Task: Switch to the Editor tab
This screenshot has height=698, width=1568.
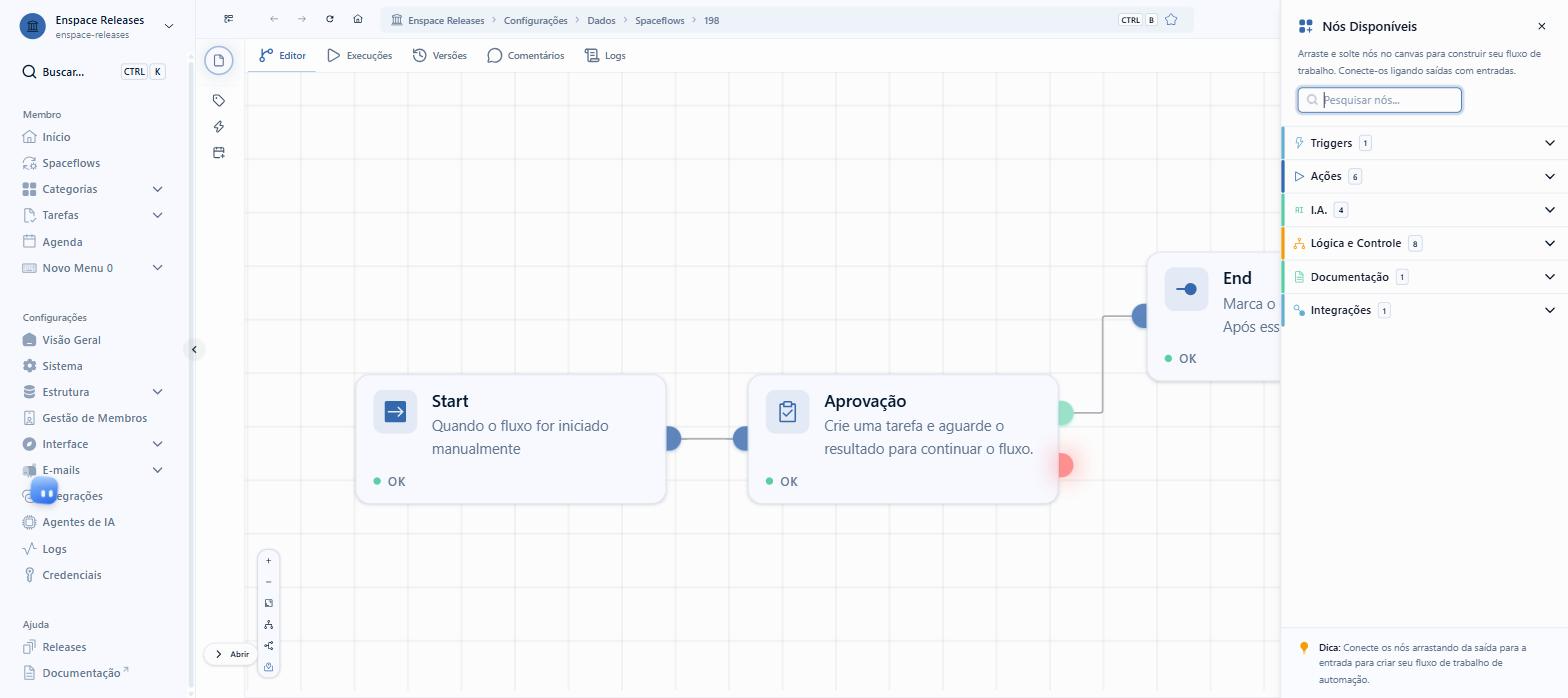Action: tap(282, 55)
